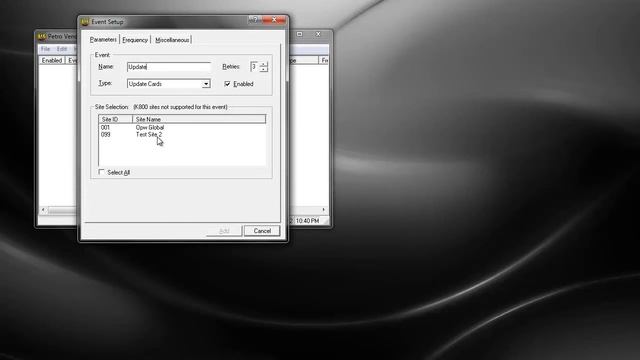
Task: Select site row 099 Test Site 2
Action: pyautogui.click(x=182, y=134)
